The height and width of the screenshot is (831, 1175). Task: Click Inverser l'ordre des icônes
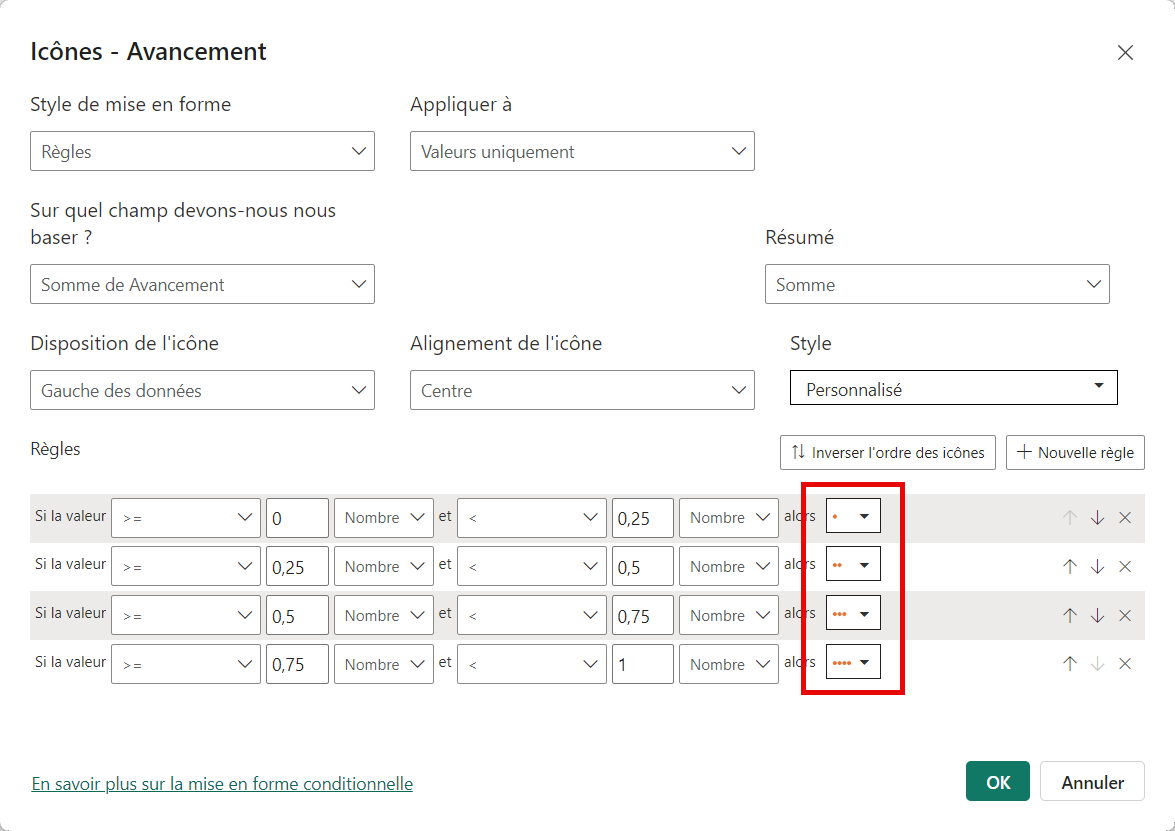(x=887, y=452)
